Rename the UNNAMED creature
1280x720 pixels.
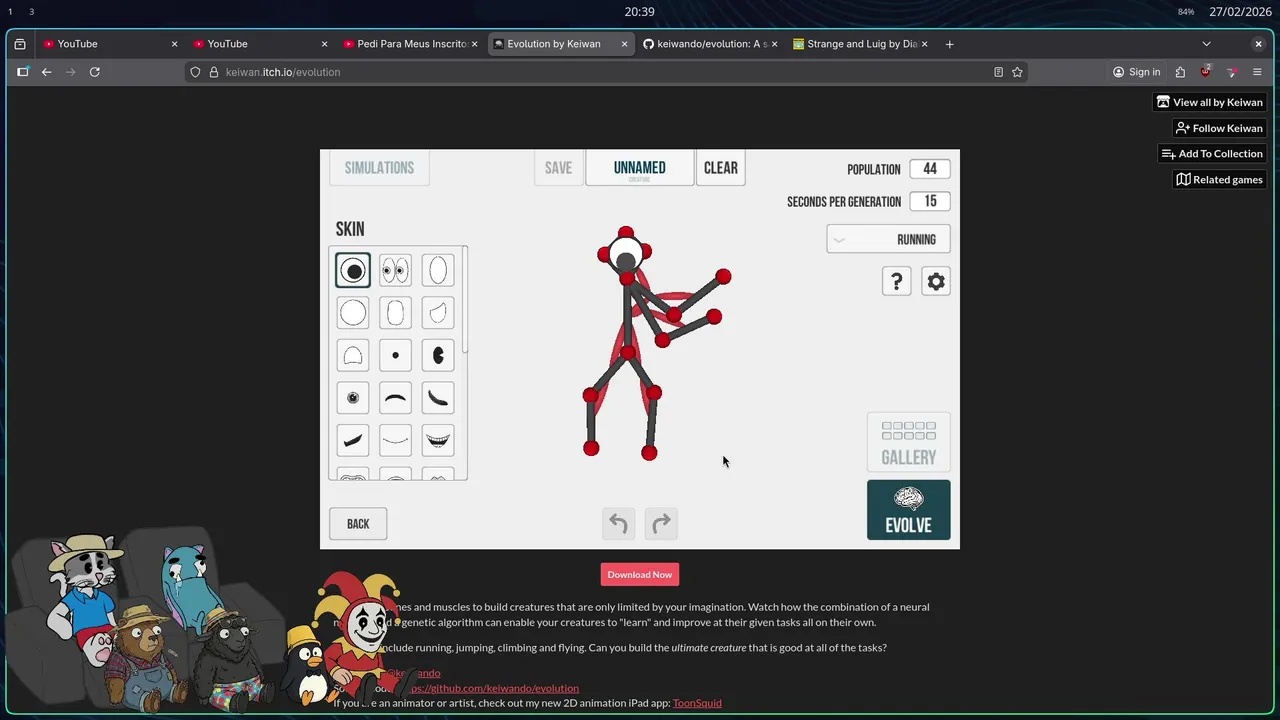click(640, 168)
